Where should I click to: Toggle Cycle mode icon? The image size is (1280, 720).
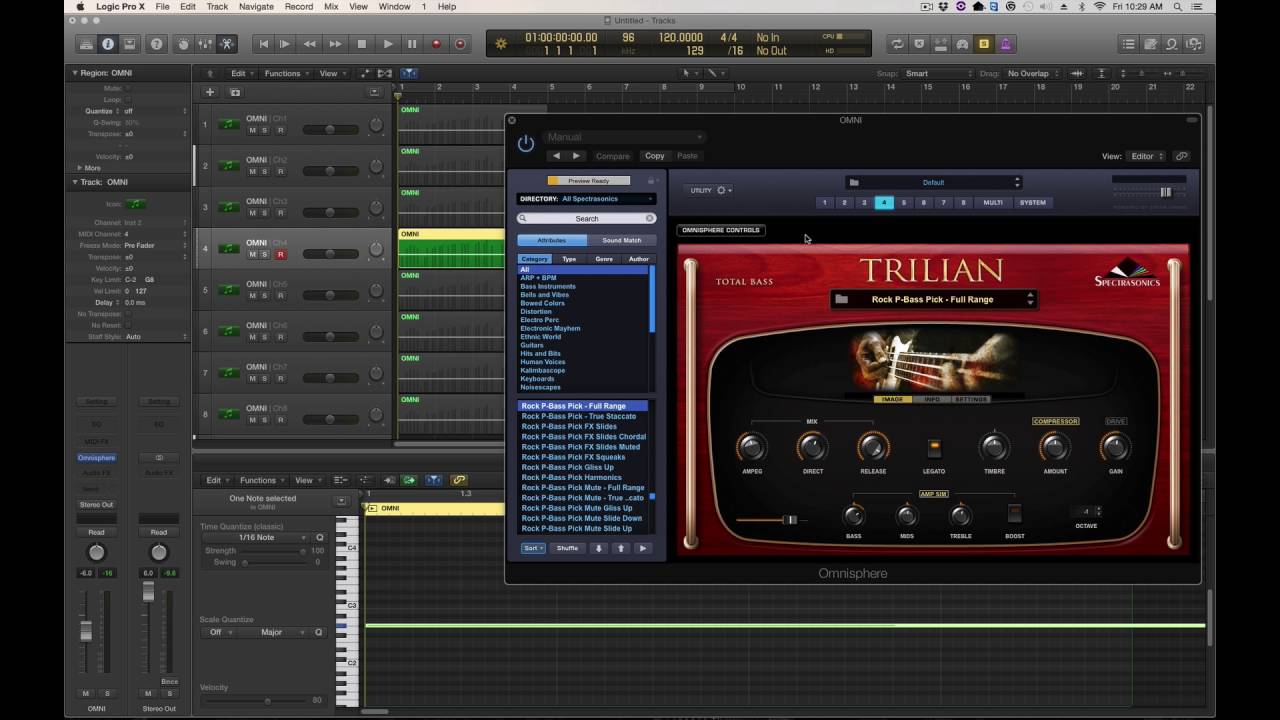pyautogui.click(x=897, y=44)
